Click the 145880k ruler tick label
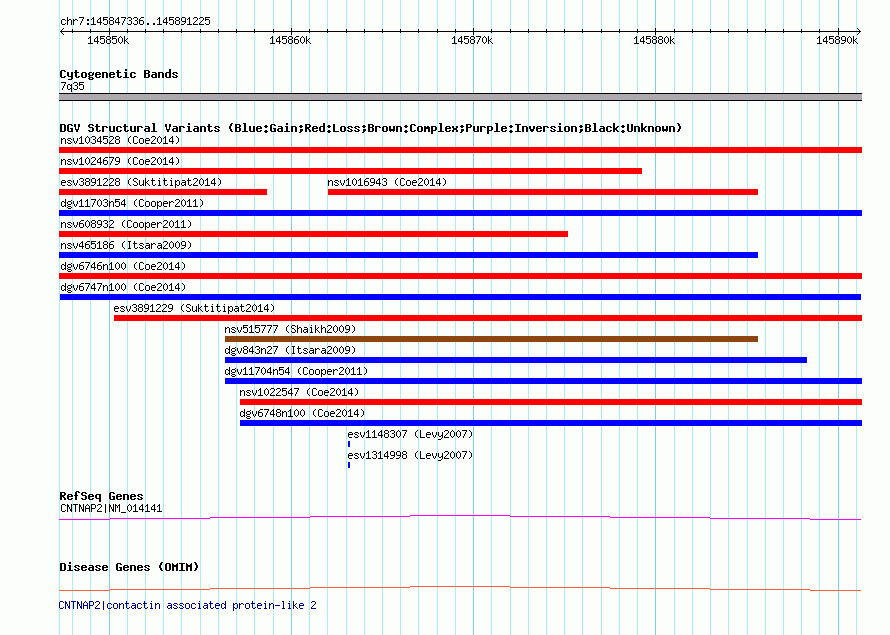The image size is (890, 635). pyautogui.click(x=654, y=40)
